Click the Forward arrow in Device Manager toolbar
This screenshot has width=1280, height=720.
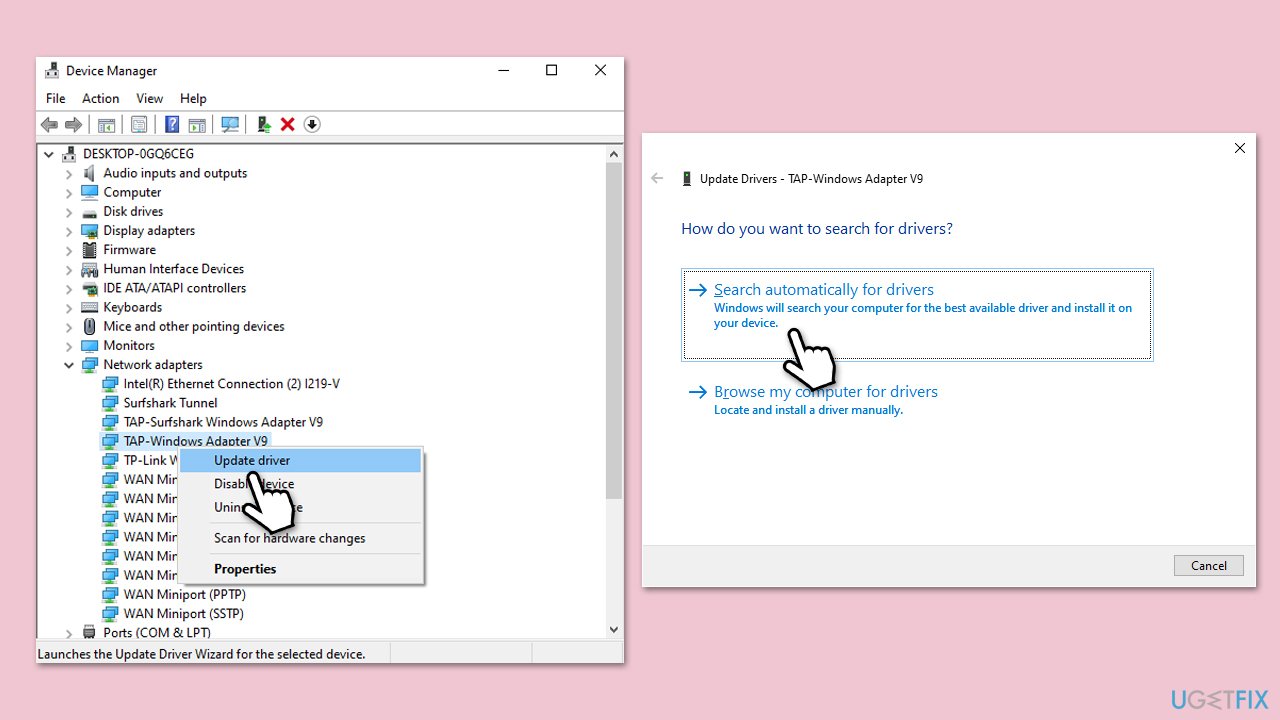point(73,124)
